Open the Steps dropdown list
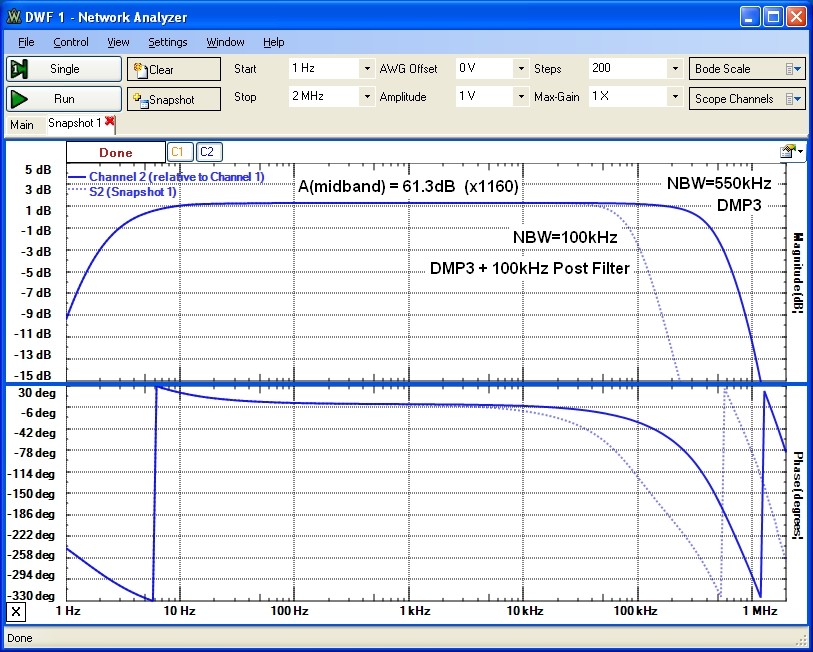Image resolution: width=813 pixels, height=652 pixels. click(675, 69)
